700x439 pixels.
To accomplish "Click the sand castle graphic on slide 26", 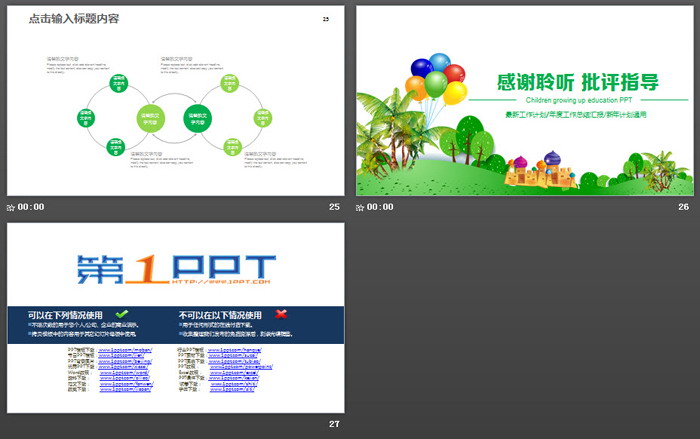I will 538,171.
